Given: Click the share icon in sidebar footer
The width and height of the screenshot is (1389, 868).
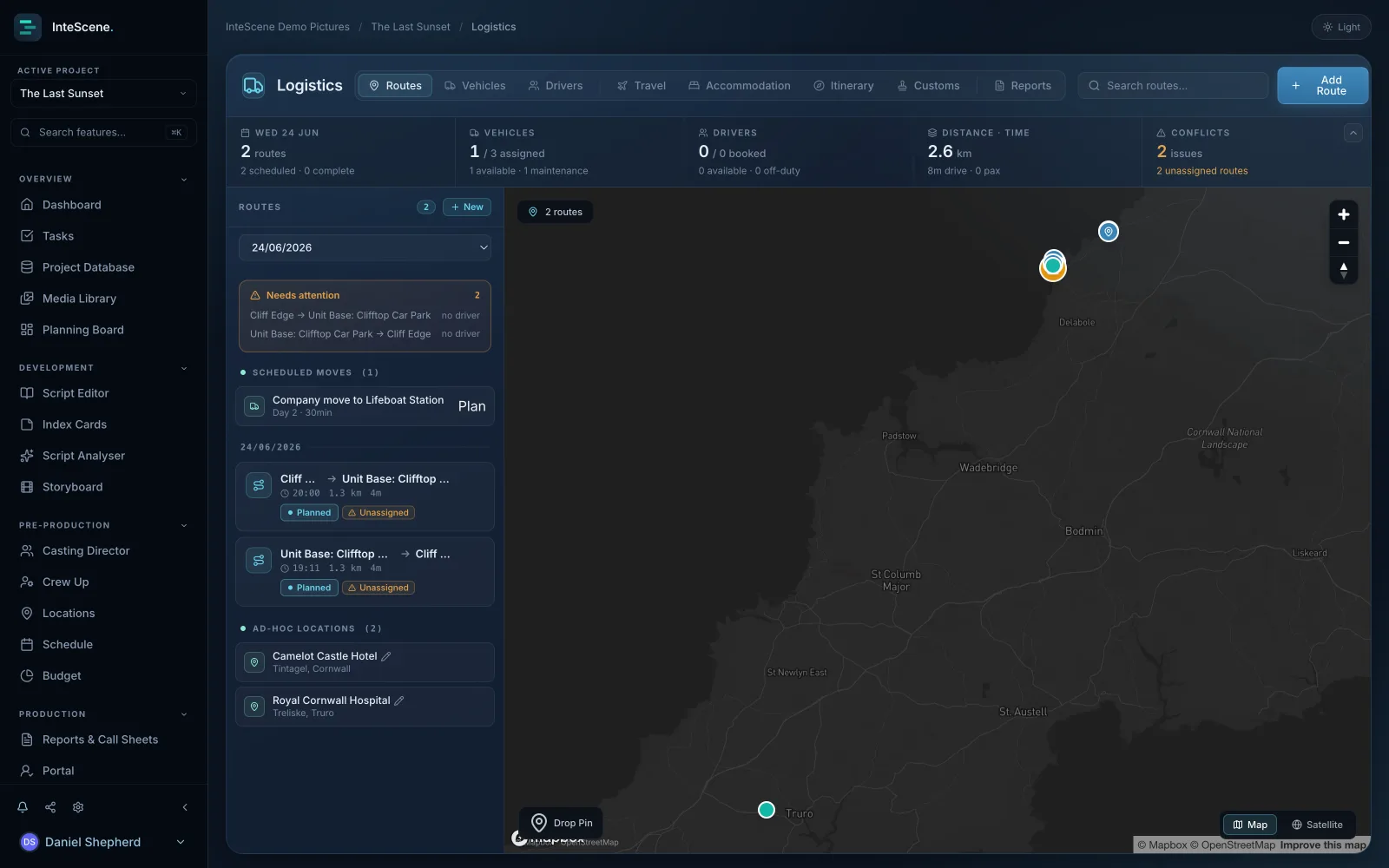Looking at the screenshot, I should [50, 807].
